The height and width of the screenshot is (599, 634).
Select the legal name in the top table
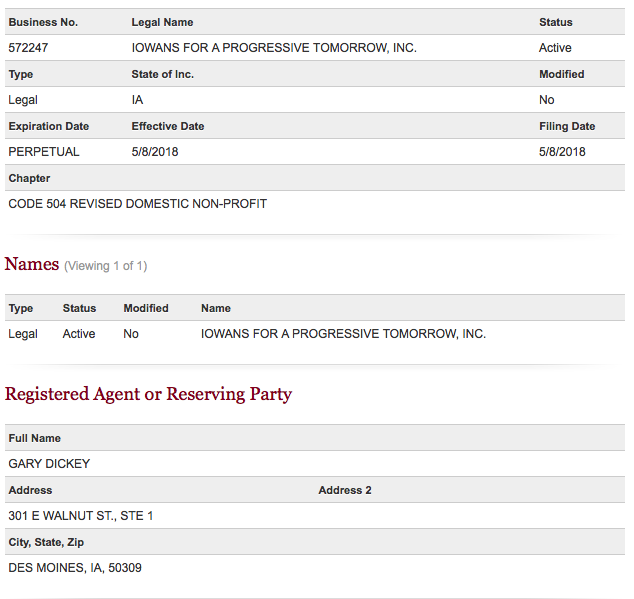[274, 48]
